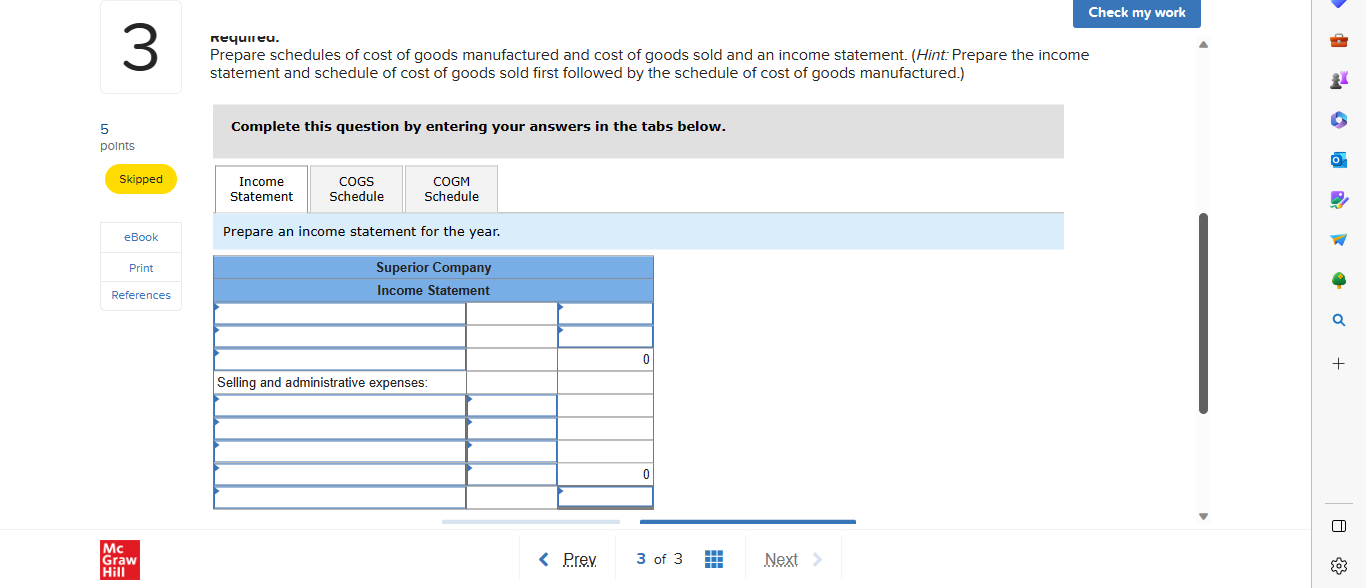The width and height of the screenshot is (1366, 588).
Task: Click the split screen icon
Action: coord(1338,525)
